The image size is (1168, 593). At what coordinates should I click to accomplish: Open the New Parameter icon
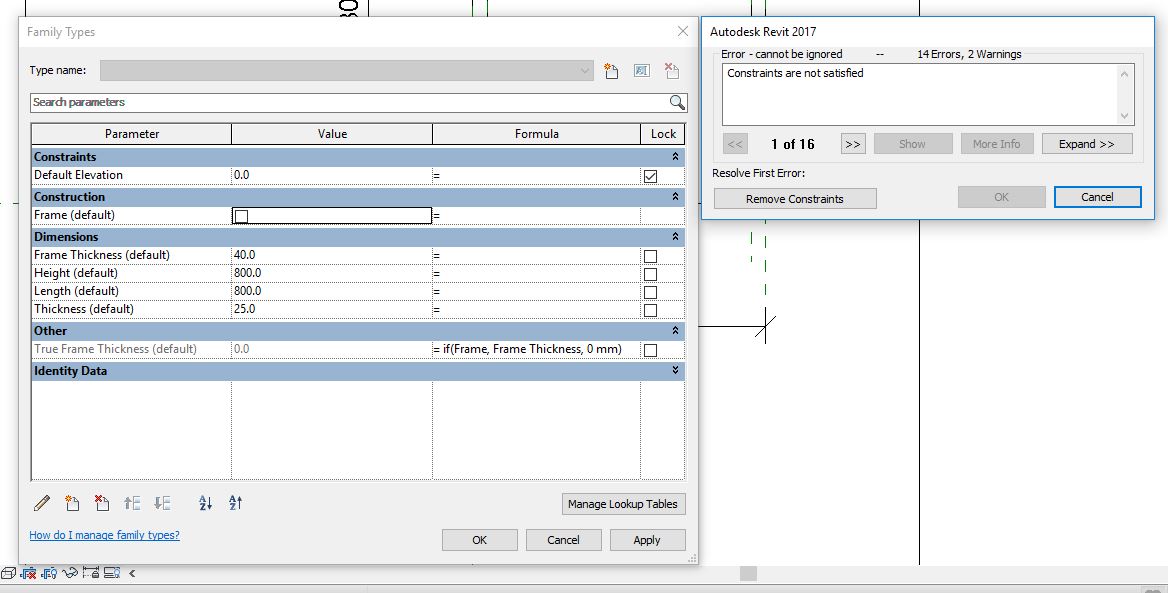pos(72,503)
